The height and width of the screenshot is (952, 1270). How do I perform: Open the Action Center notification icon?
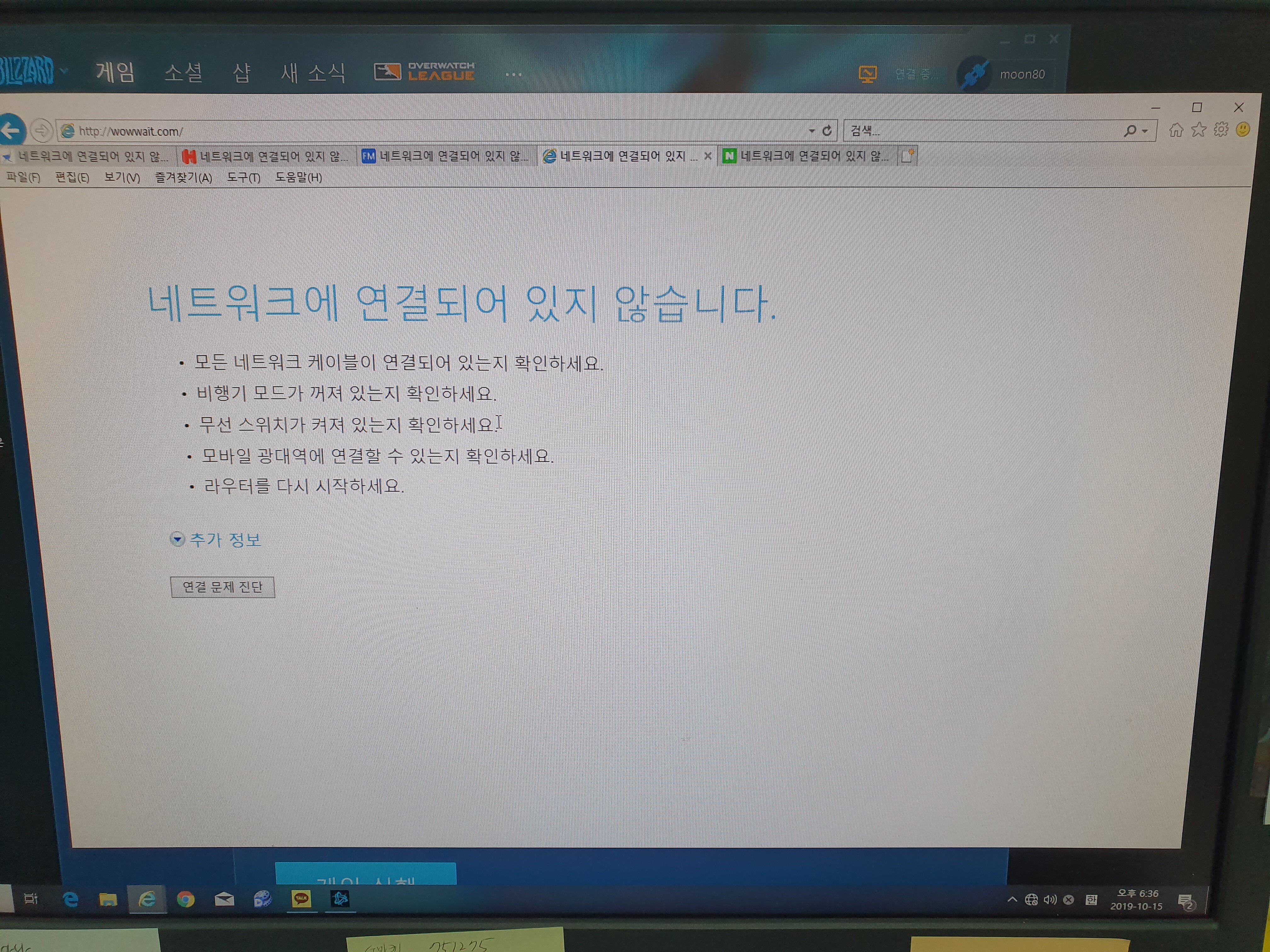[x=1186, y=902]
